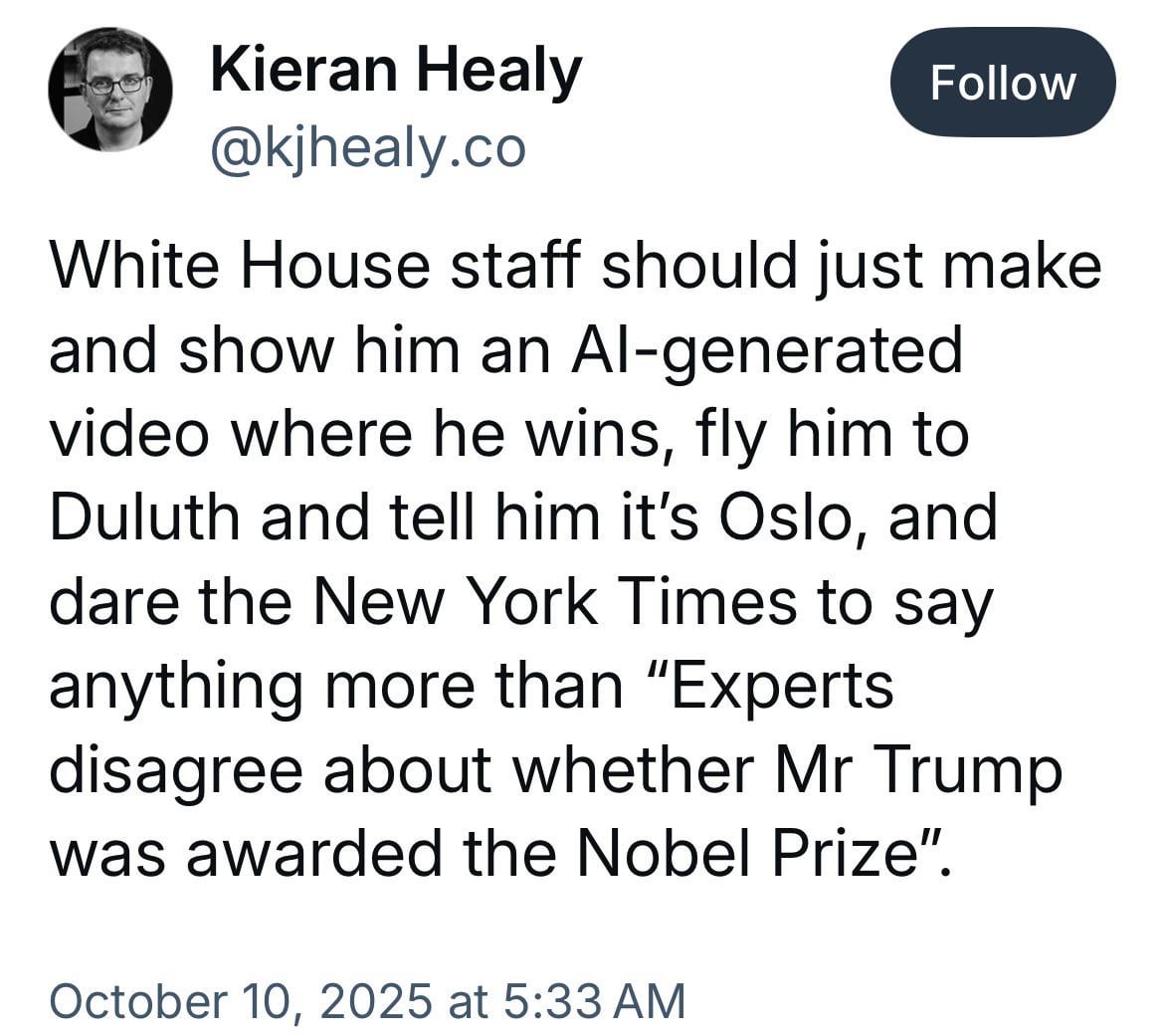Click Kieran Healy's profile avatar photo
Image resolution: width=1164 pixels, height=1036 pixels.
point(109,89)
